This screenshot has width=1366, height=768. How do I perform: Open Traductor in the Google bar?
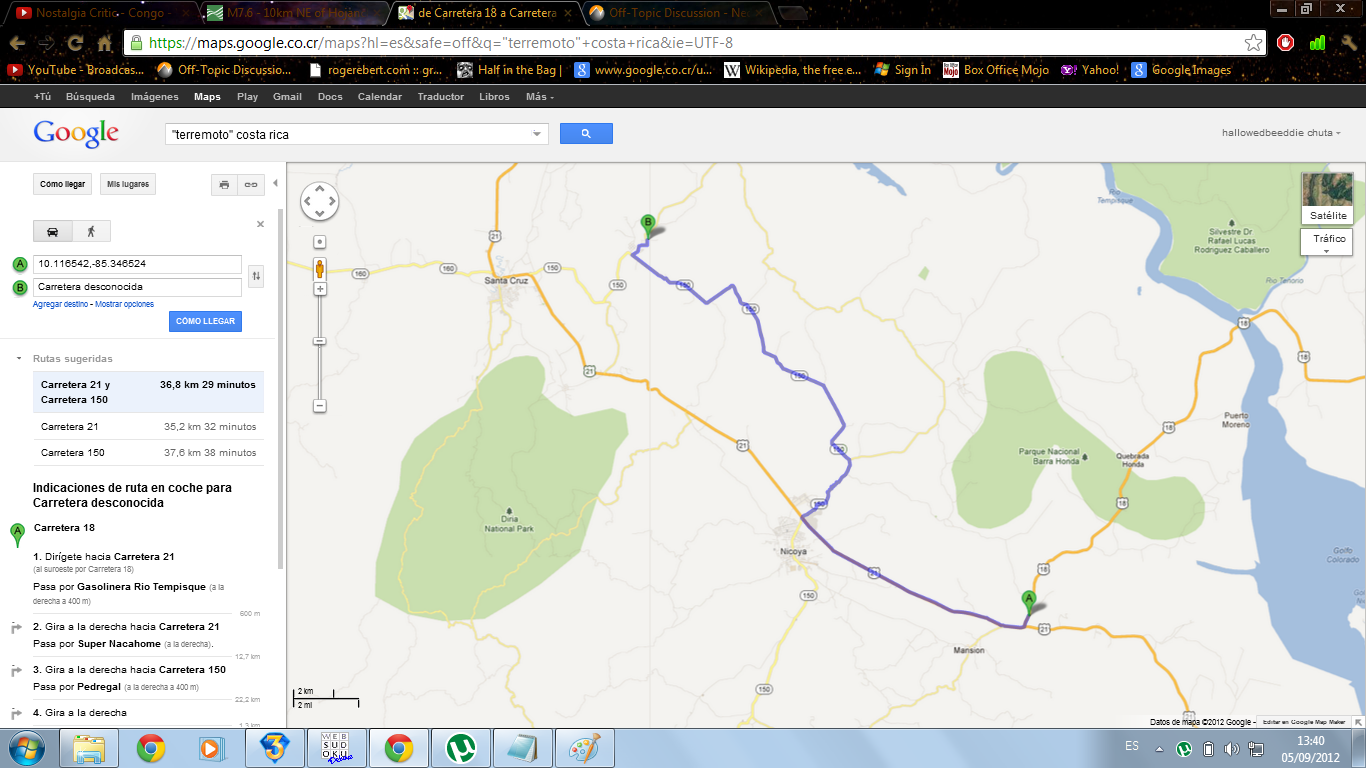tap(441, 97)
